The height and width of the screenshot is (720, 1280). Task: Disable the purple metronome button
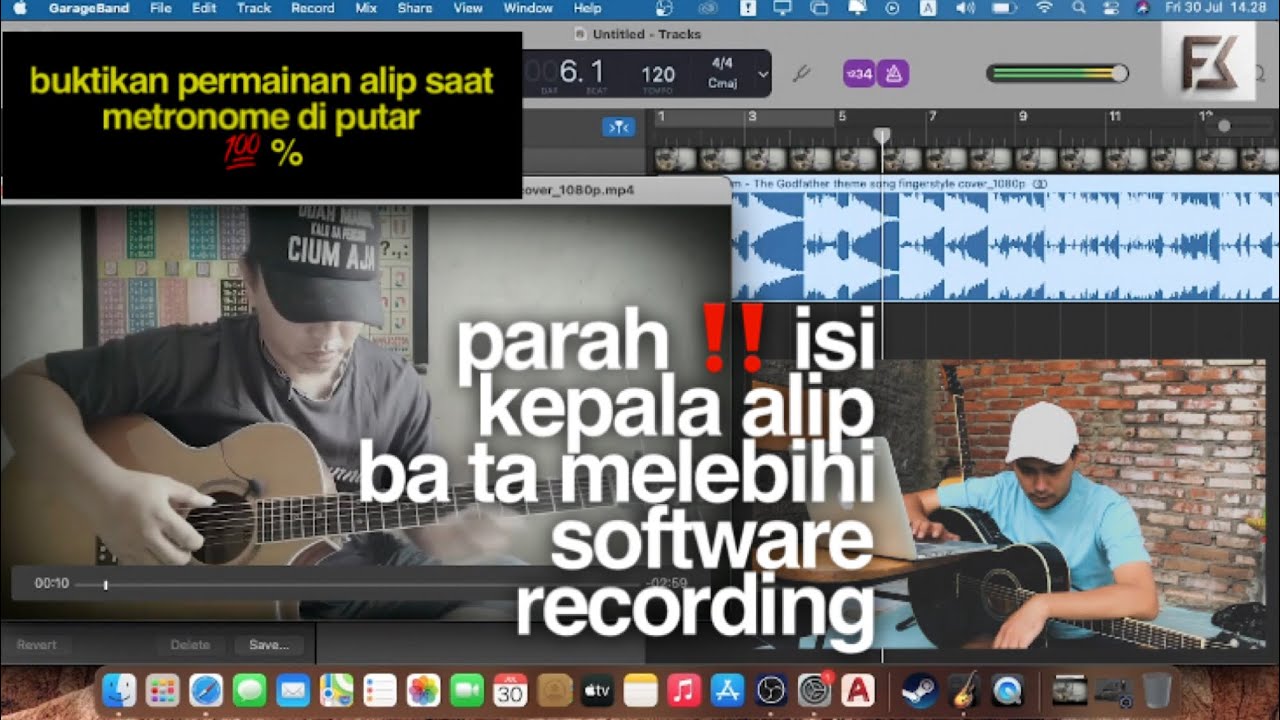click(892, 73)
